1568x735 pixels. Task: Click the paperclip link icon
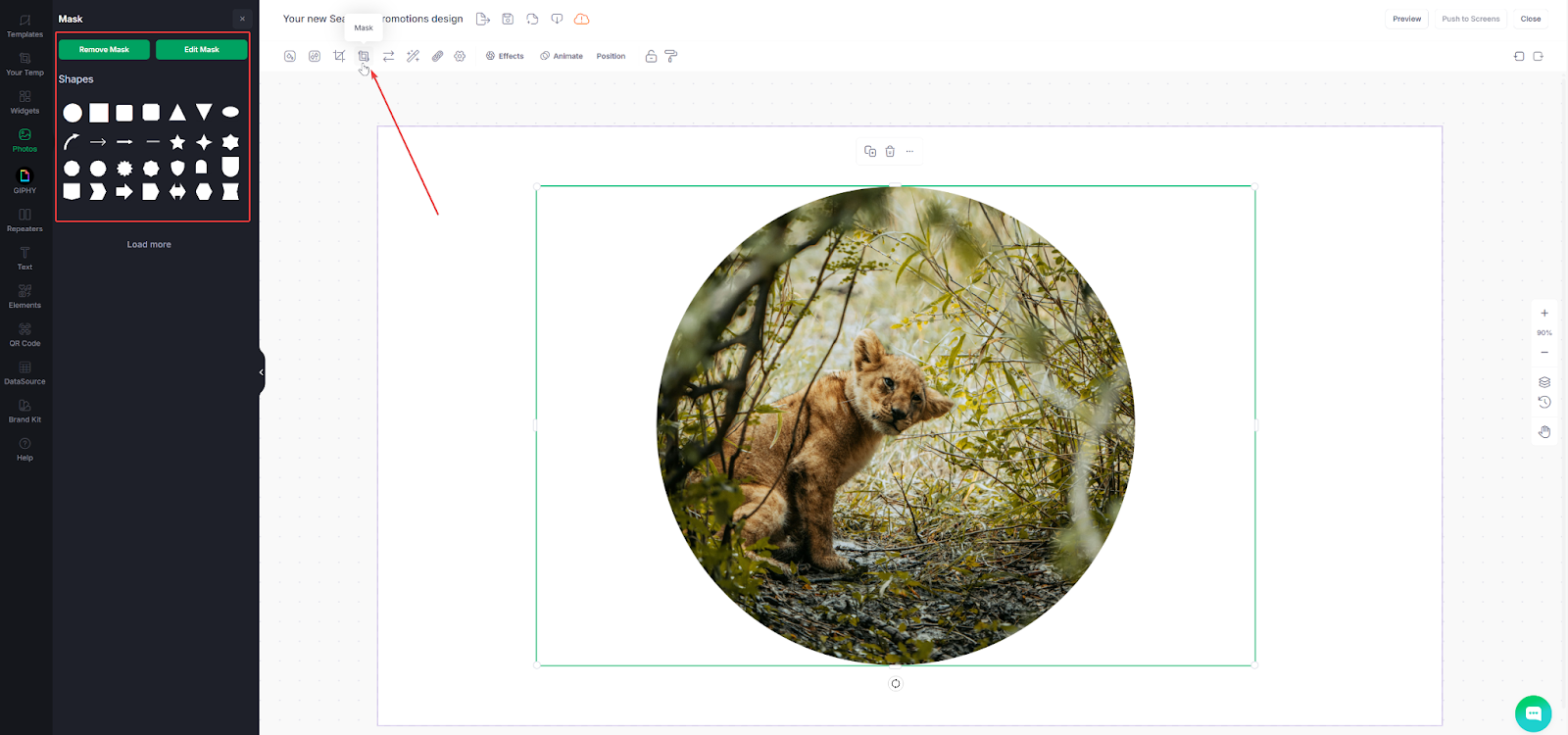coord(437,56)
